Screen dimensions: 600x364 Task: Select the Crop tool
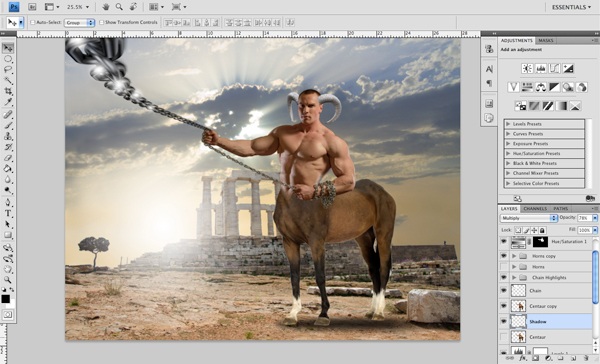tap(8, 91)
